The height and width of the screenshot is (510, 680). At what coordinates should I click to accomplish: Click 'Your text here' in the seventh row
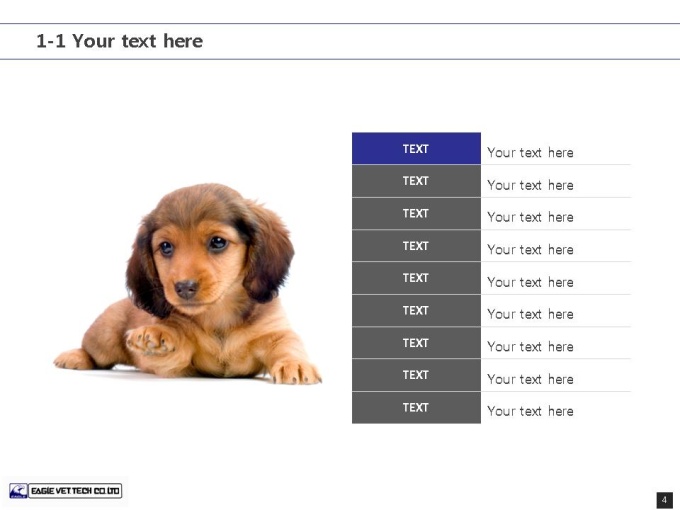click(530, 347)
